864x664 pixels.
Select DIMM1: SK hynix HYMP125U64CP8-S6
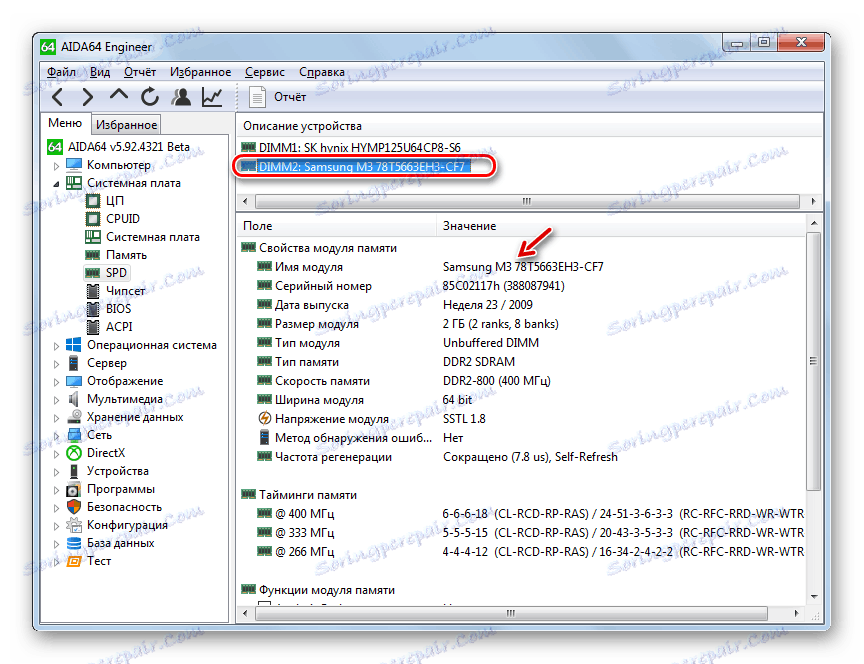(359, 147)
